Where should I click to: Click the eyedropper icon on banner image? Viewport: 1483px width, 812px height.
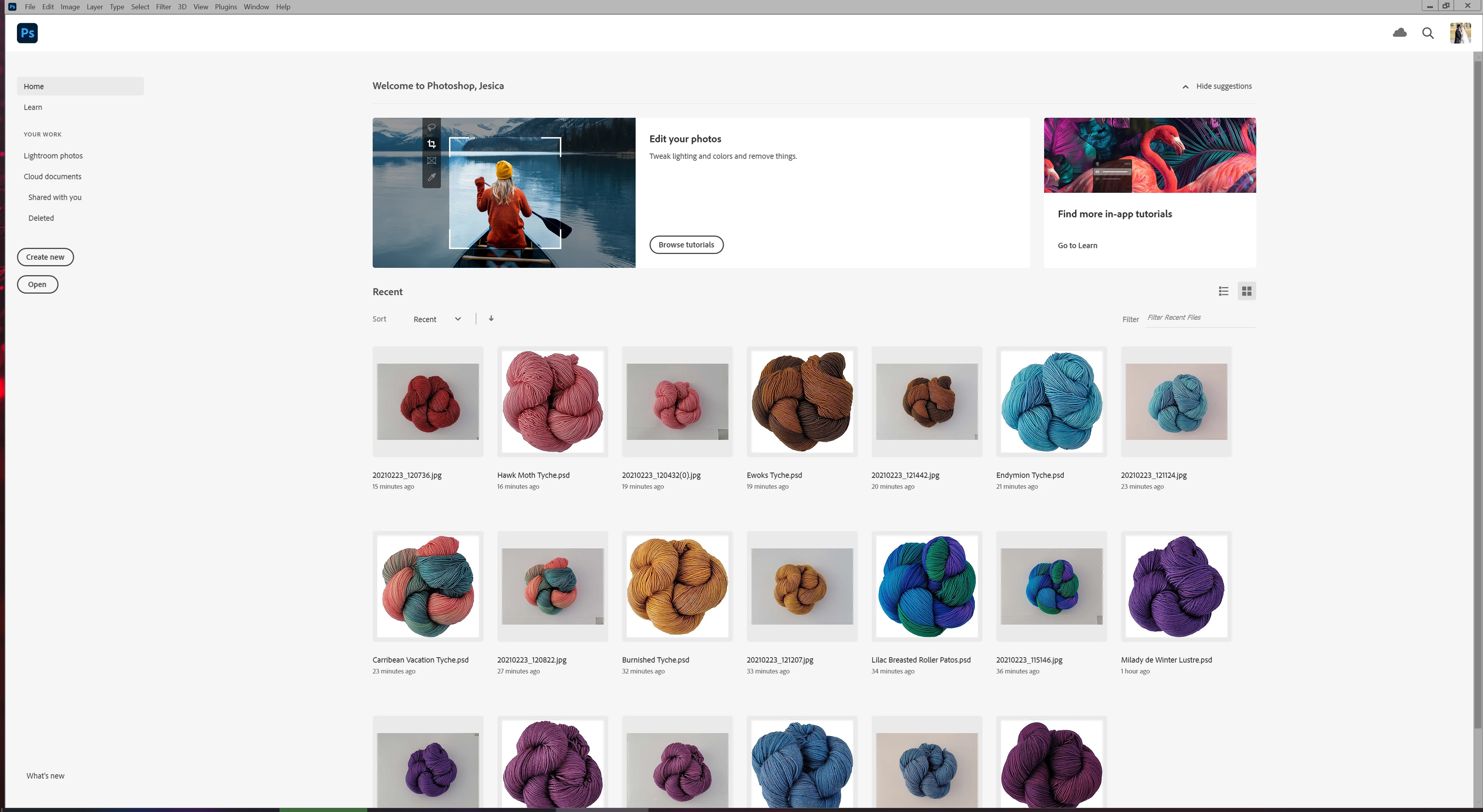[x=432, y=177]
